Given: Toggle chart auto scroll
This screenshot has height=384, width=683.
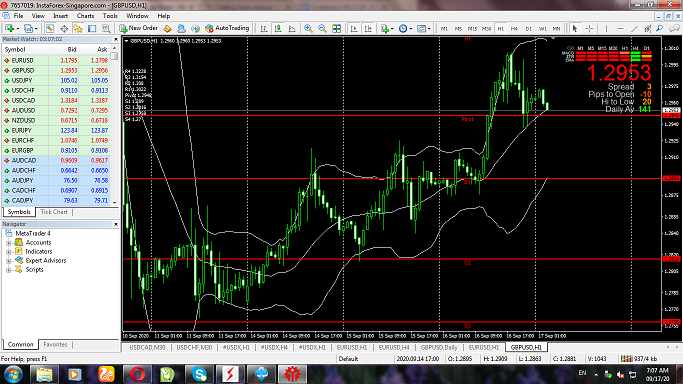Looking at the screenshot, I should click(354, 28).
